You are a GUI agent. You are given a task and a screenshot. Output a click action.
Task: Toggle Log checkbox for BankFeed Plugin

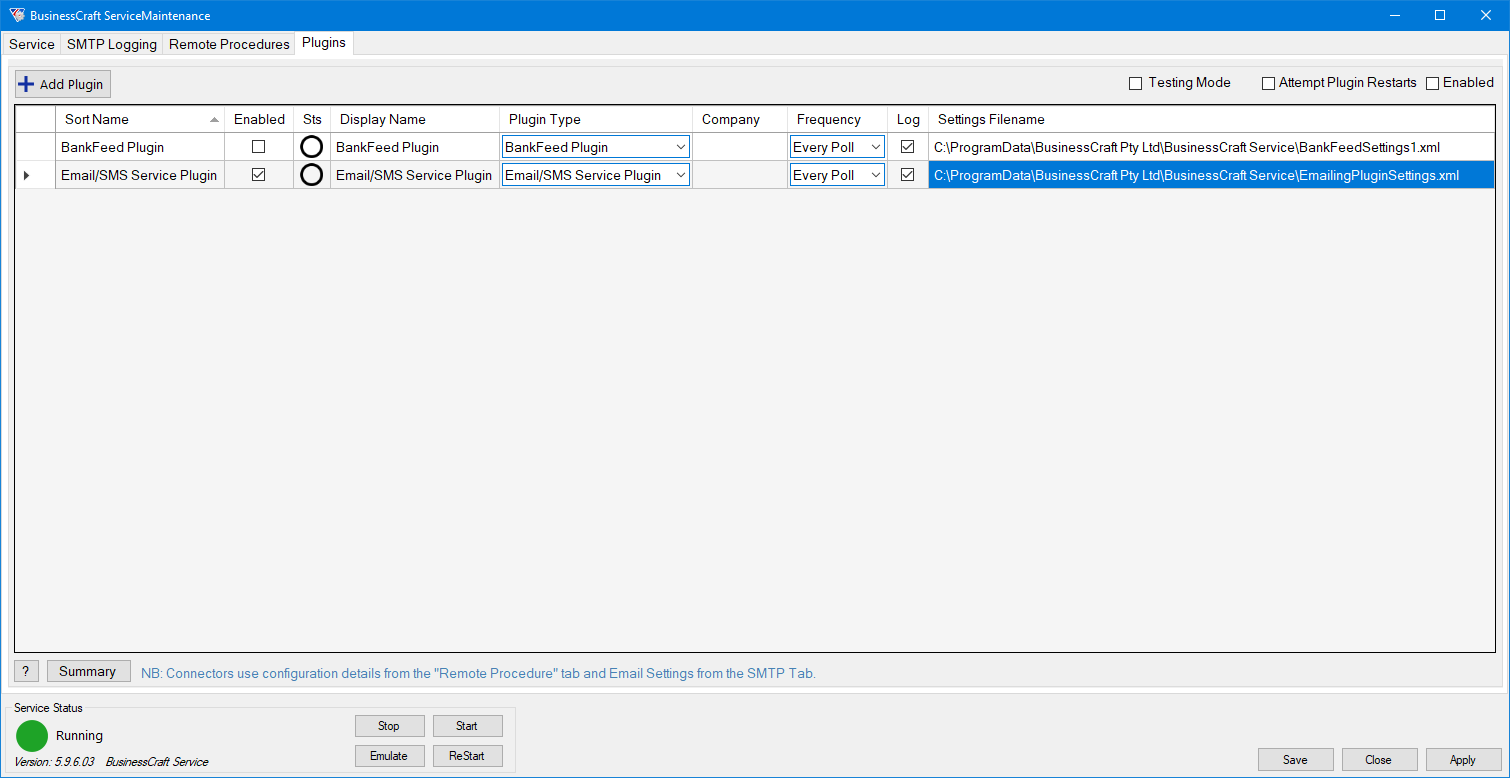(x=908, y=147)
